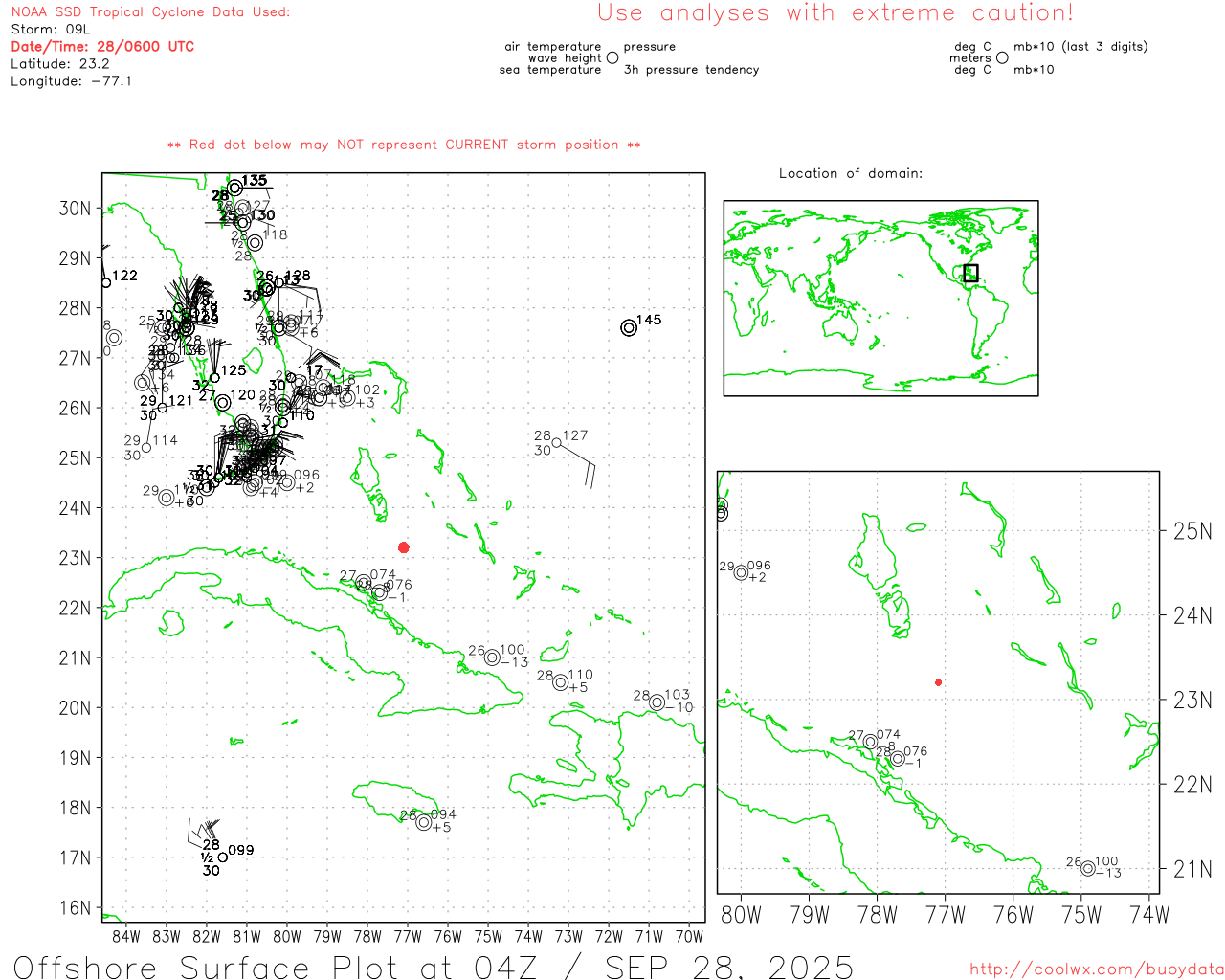Click the 80W label on inset map
The image size is (1225, 980).
click(x=741, y=915)
